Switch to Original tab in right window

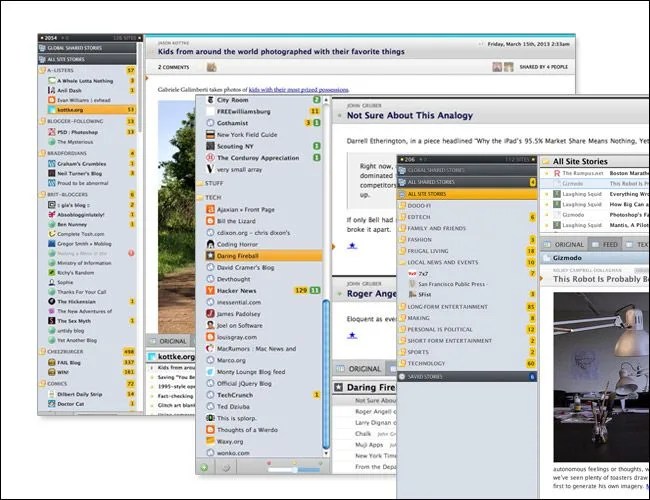(x=564, y=245)
